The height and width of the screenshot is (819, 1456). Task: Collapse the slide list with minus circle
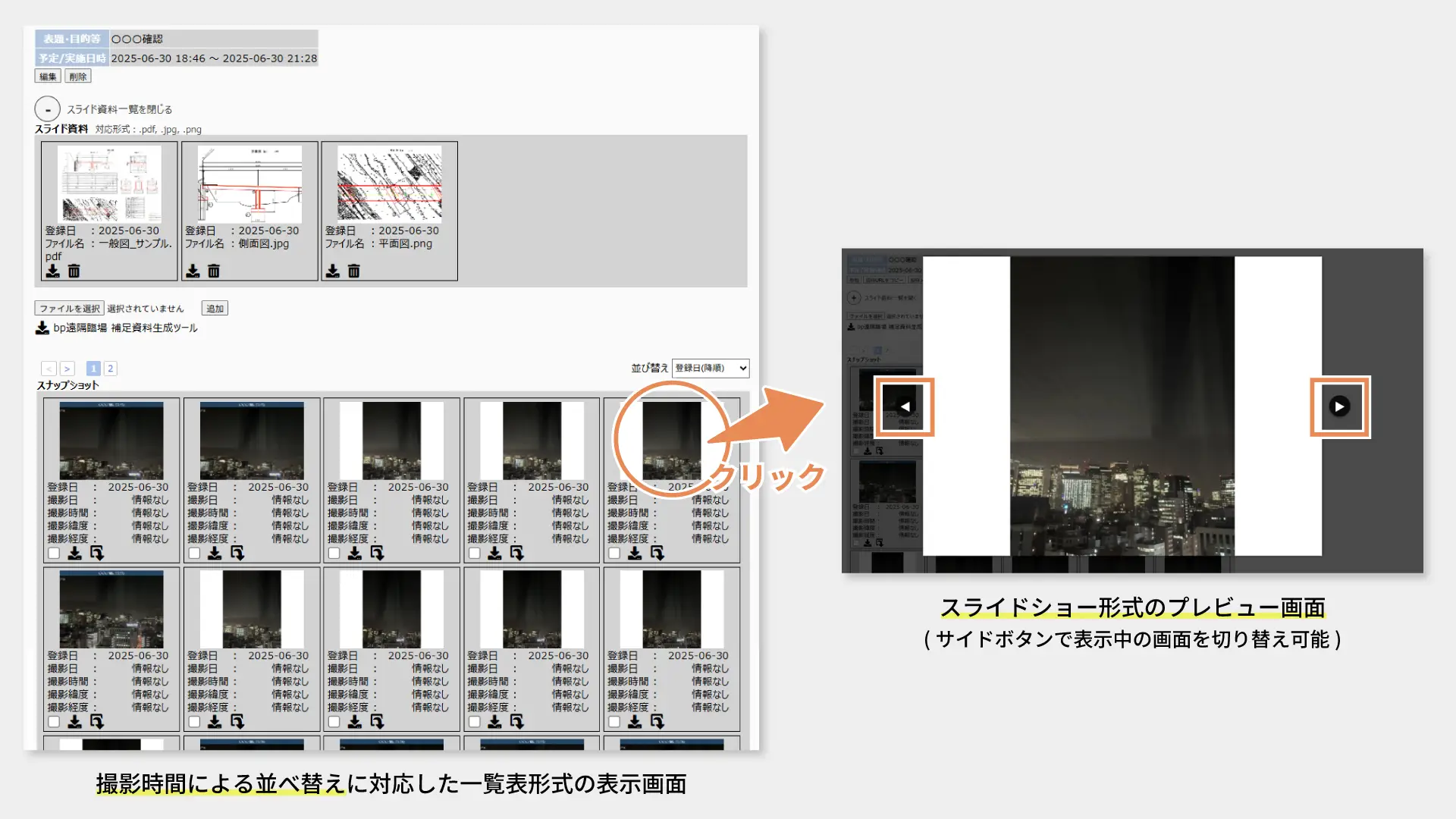point(47,109)
